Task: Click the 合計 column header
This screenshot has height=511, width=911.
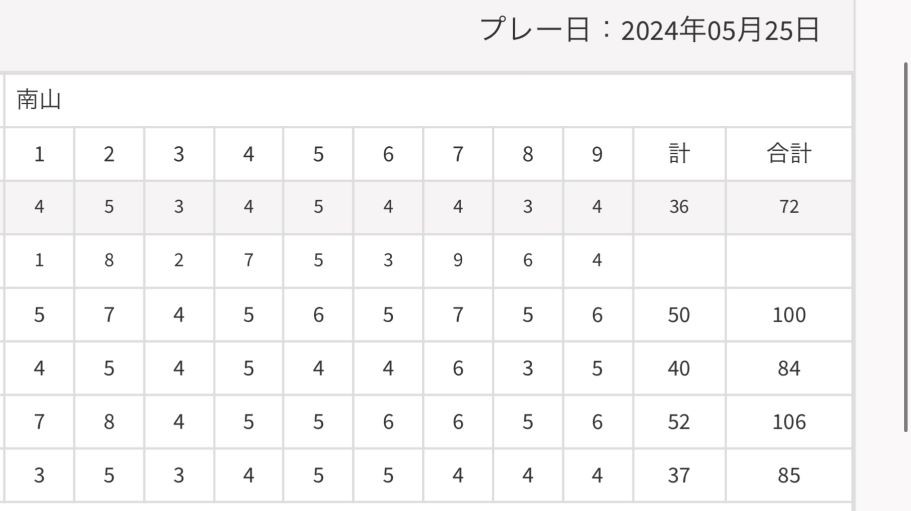Action: click(x=788, y=154)
